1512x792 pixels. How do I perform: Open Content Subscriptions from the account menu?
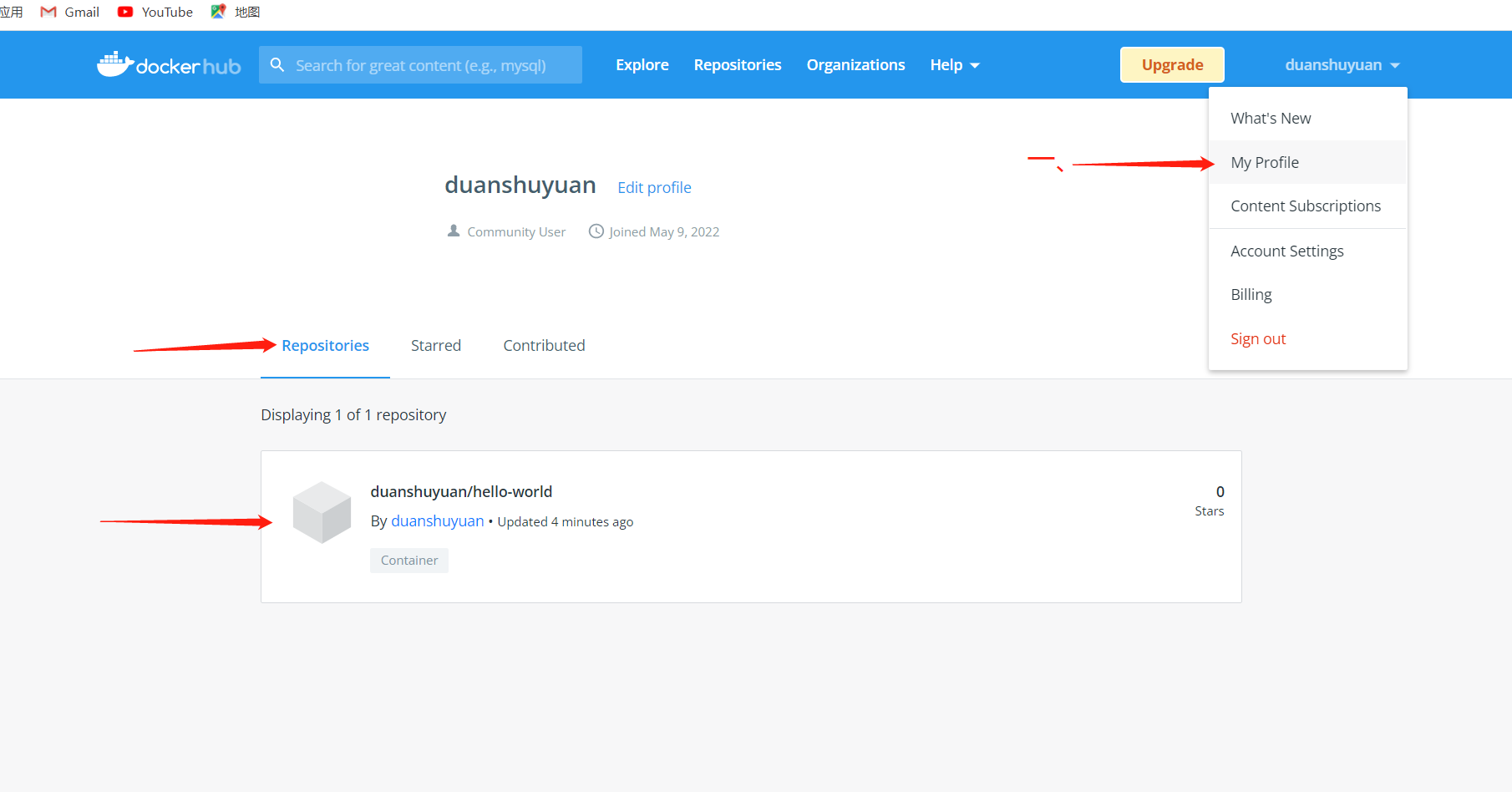pos(1308,206)
